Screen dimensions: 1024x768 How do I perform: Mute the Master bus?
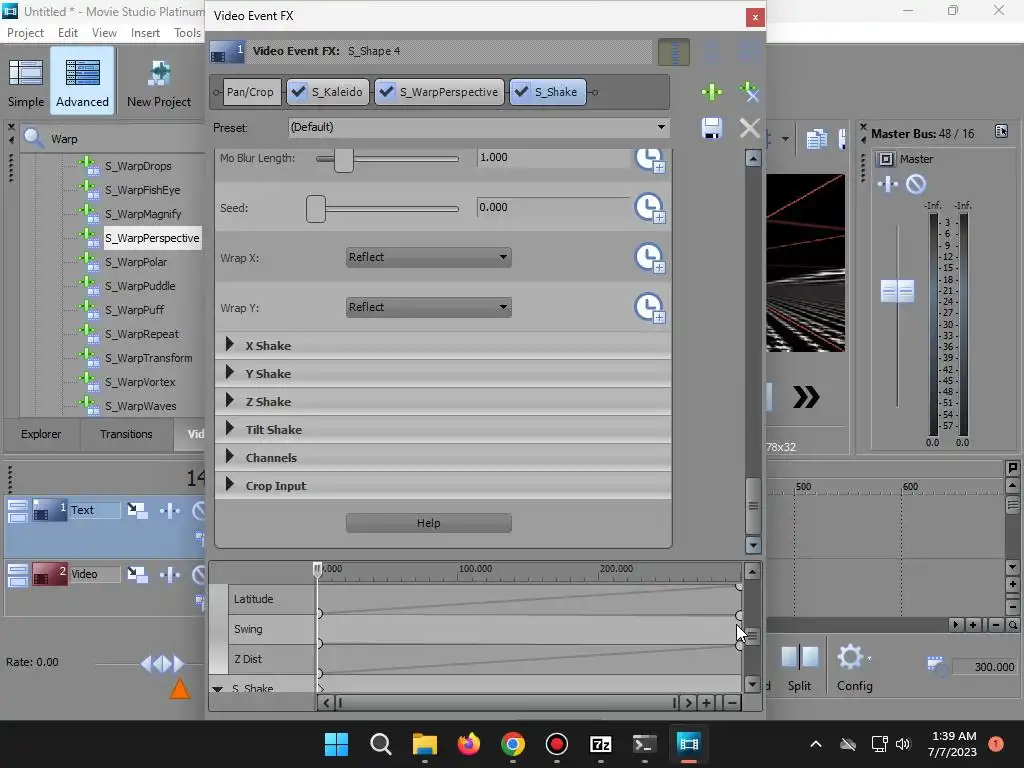coord(916,184)
